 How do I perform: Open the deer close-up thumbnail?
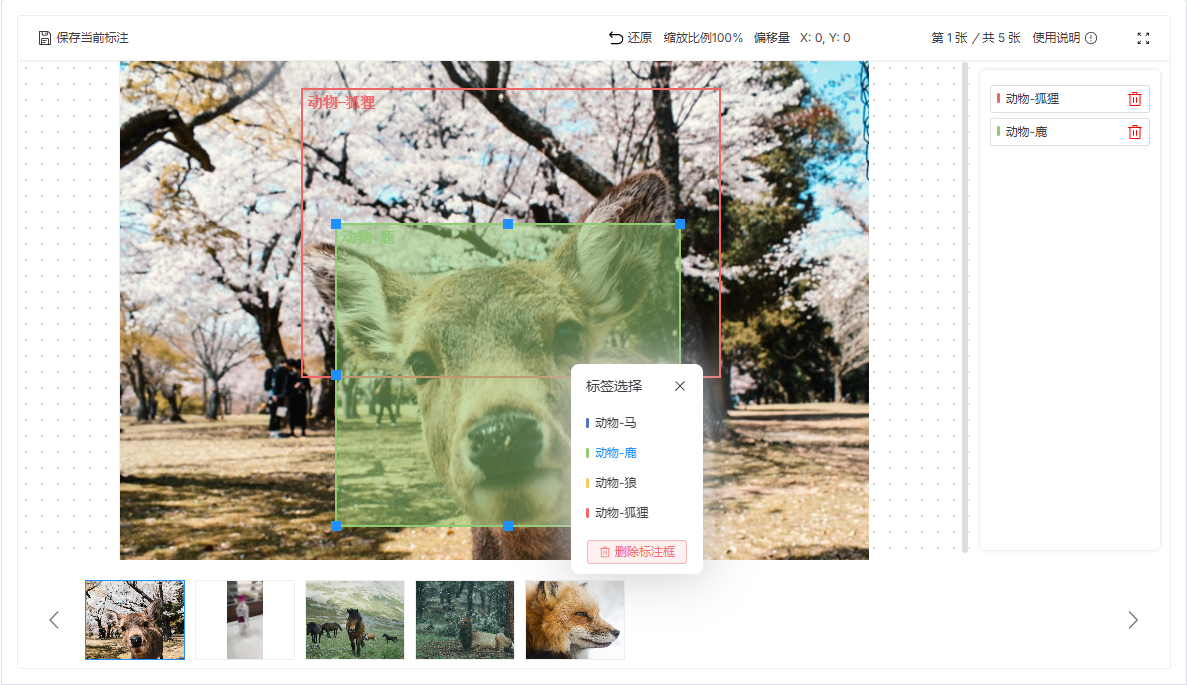tap(135, 620)
